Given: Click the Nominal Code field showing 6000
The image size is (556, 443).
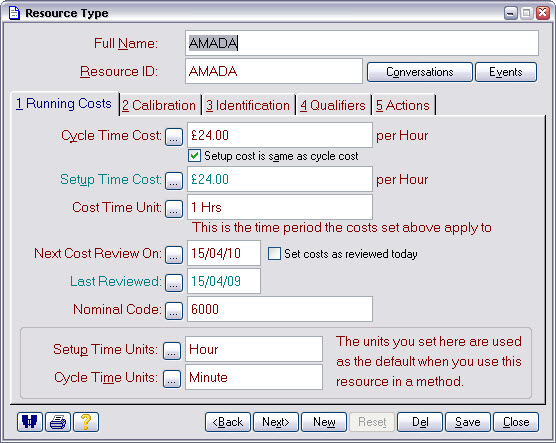Looking at the screenshot, I should pyautogui.click(x=280, y=309).
